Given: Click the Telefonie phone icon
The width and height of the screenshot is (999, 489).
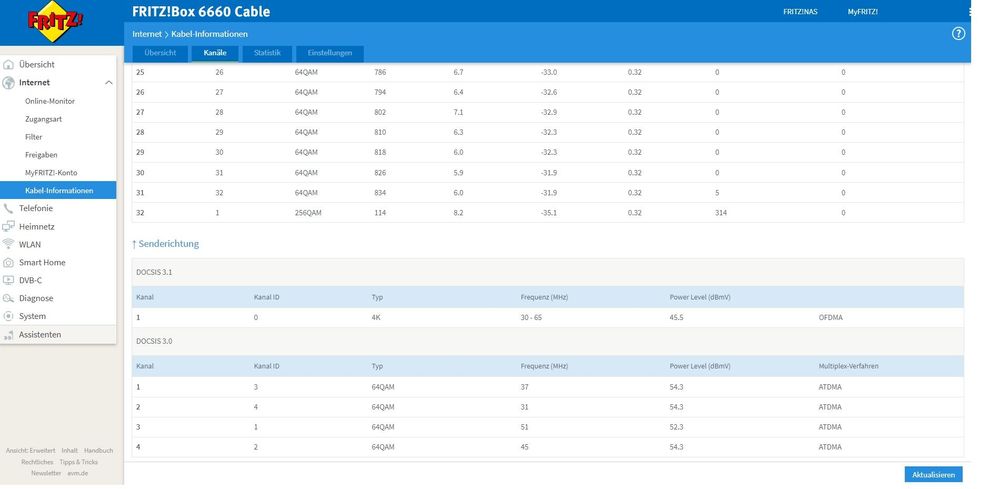Looking at the screenshot, I should coord(8,208).
